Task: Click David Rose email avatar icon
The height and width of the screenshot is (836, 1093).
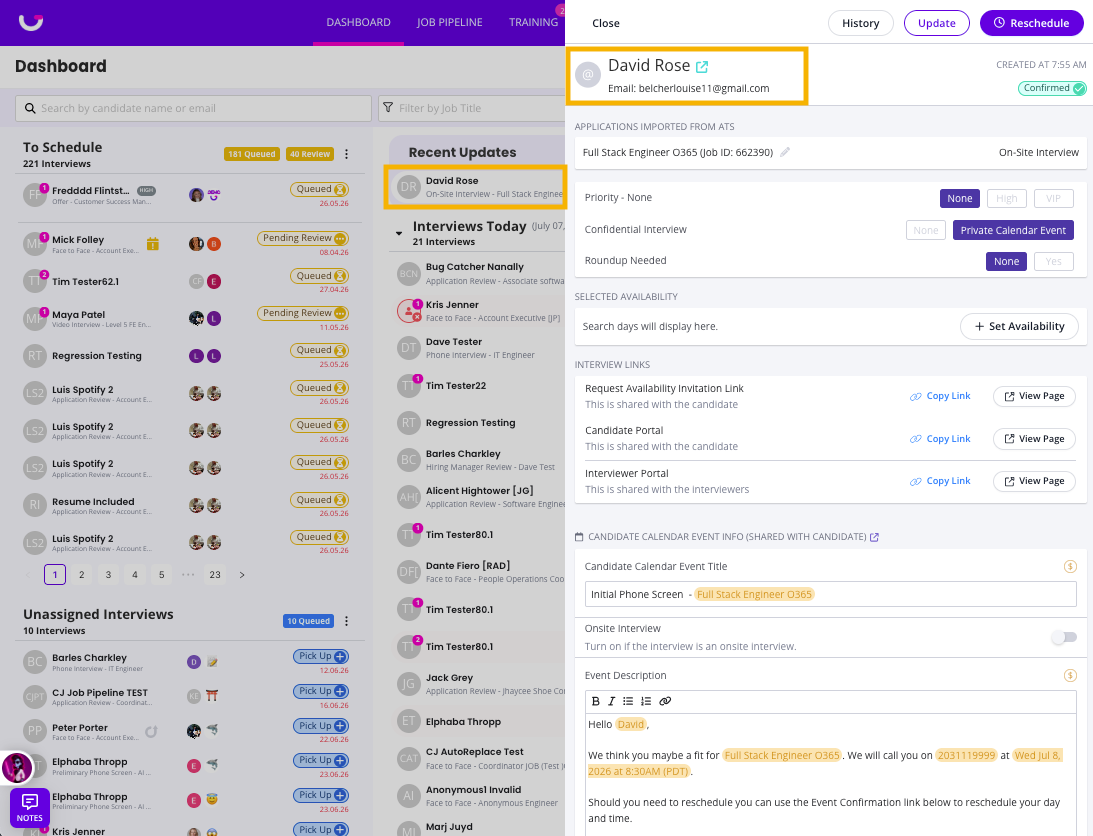Action: pos(588,74)
